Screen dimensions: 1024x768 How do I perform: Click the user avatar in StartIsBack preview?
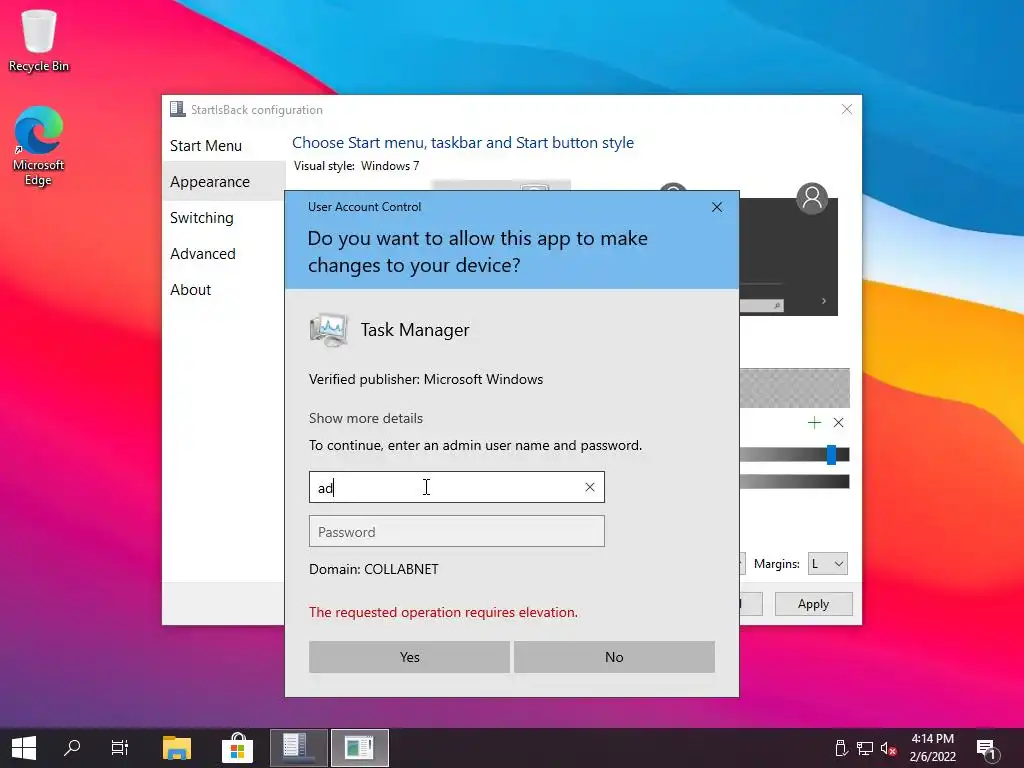click(x=812, y=198)
